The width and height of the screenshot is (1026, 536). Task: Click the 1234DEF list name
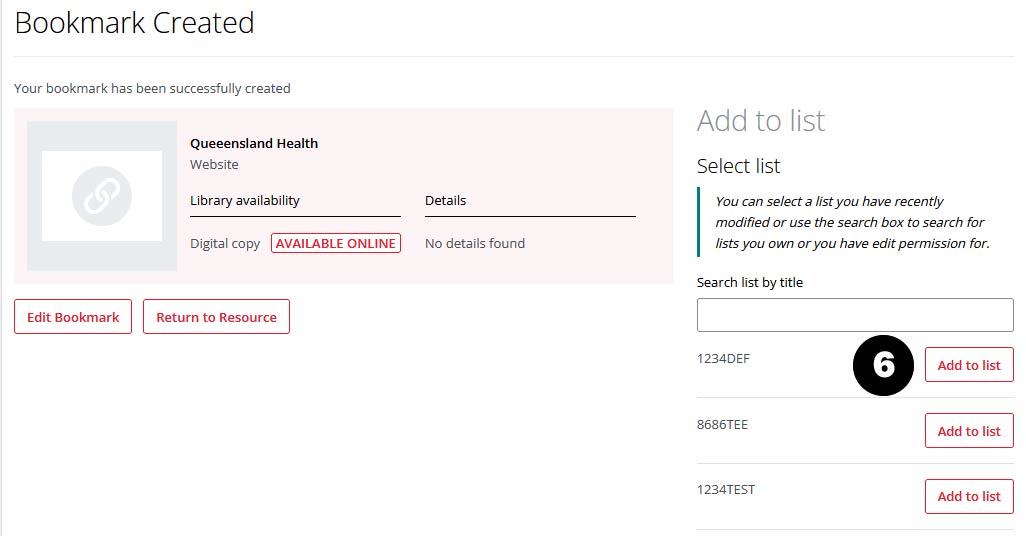[x=723, y=359]
